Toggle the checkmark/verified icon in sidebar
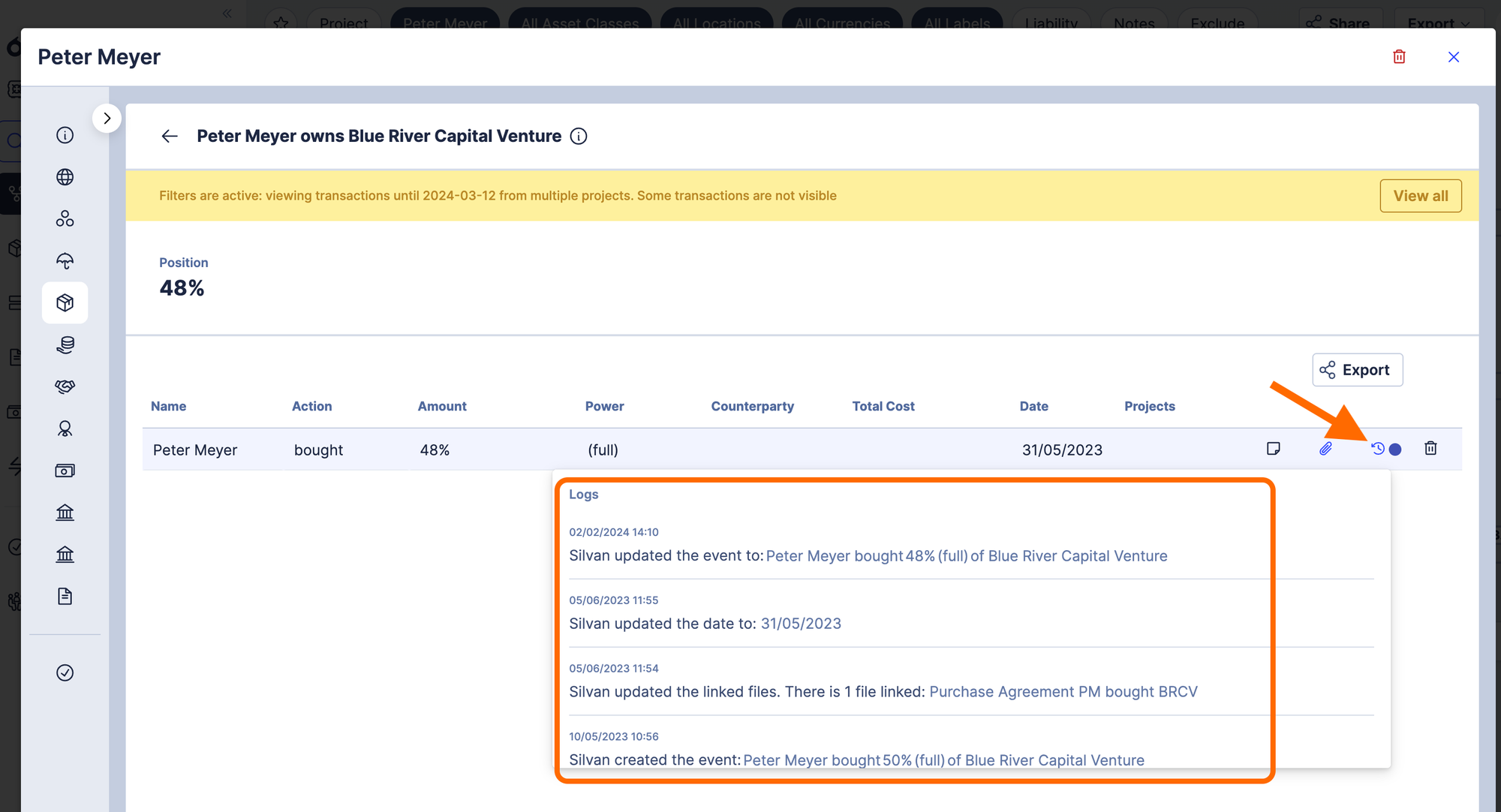The image size is (1501, 812). coord(65,672)
